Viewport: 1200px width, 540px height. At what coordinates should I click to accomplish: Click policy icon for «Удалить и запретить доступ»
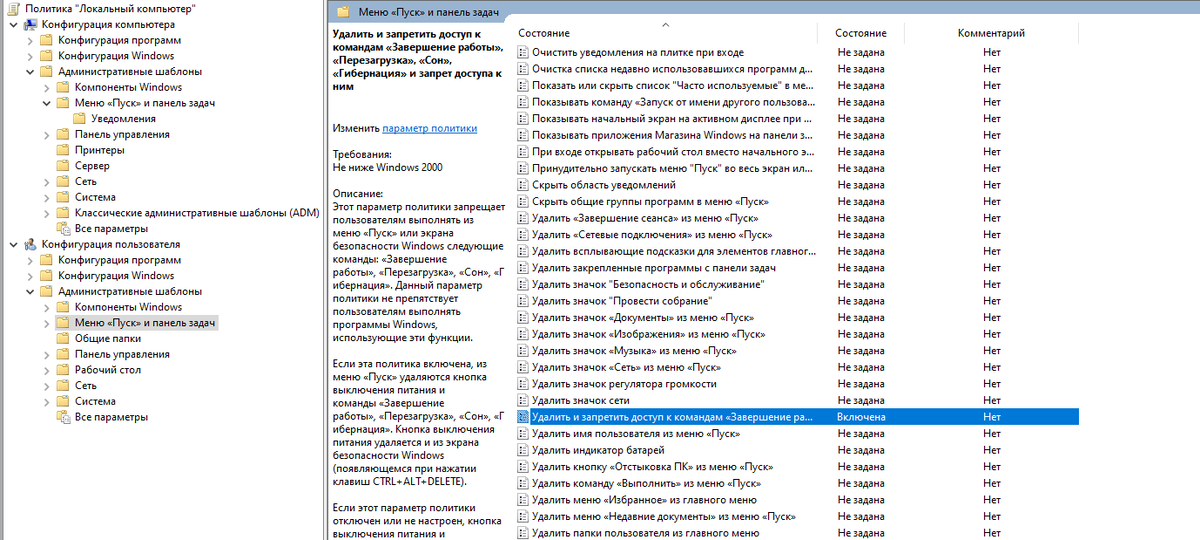pos(522,417)
